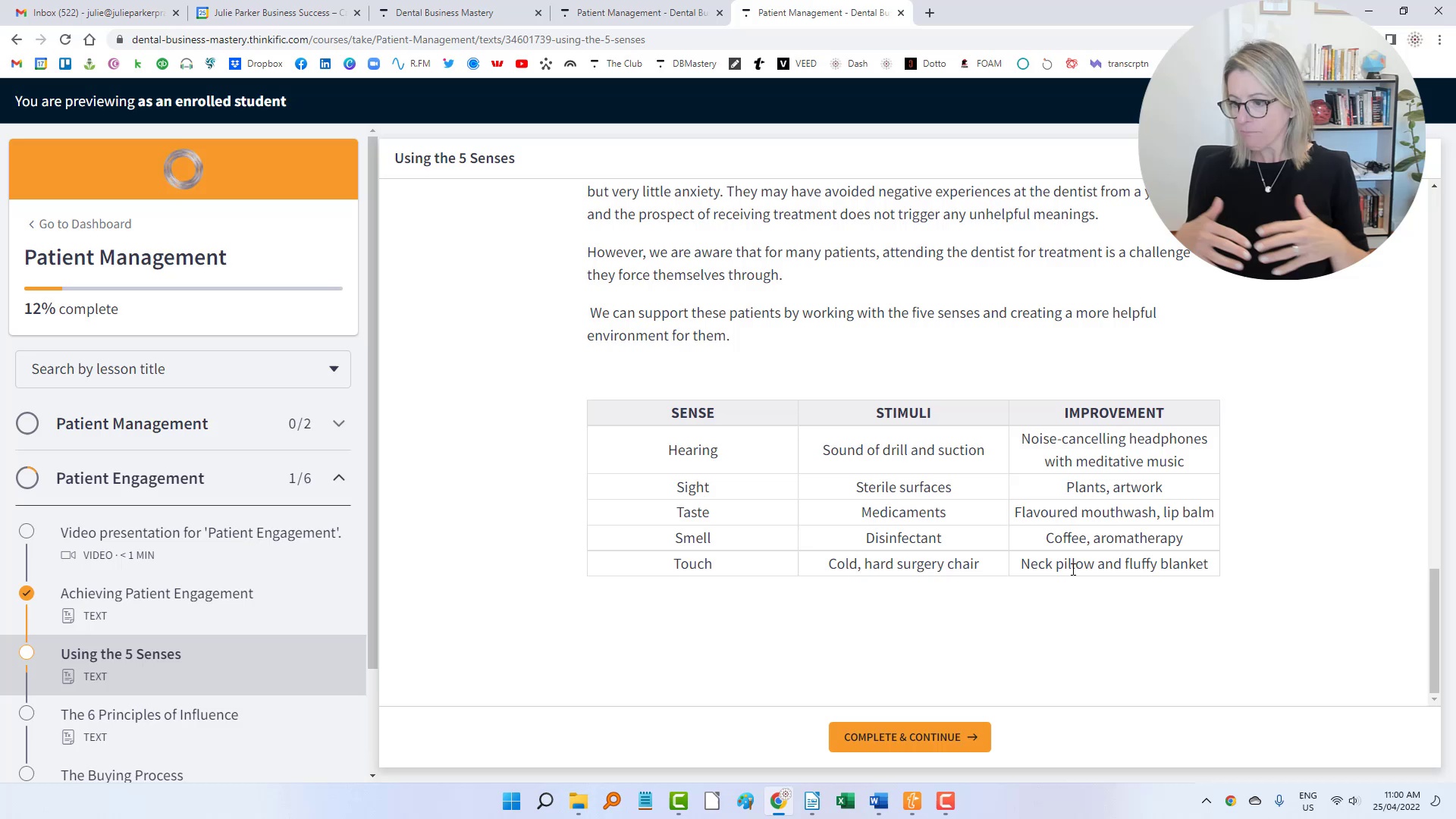Open the LinkedIn bookmark icon
The width and height of the screenshot is (1456, 819).
[325, 64]
